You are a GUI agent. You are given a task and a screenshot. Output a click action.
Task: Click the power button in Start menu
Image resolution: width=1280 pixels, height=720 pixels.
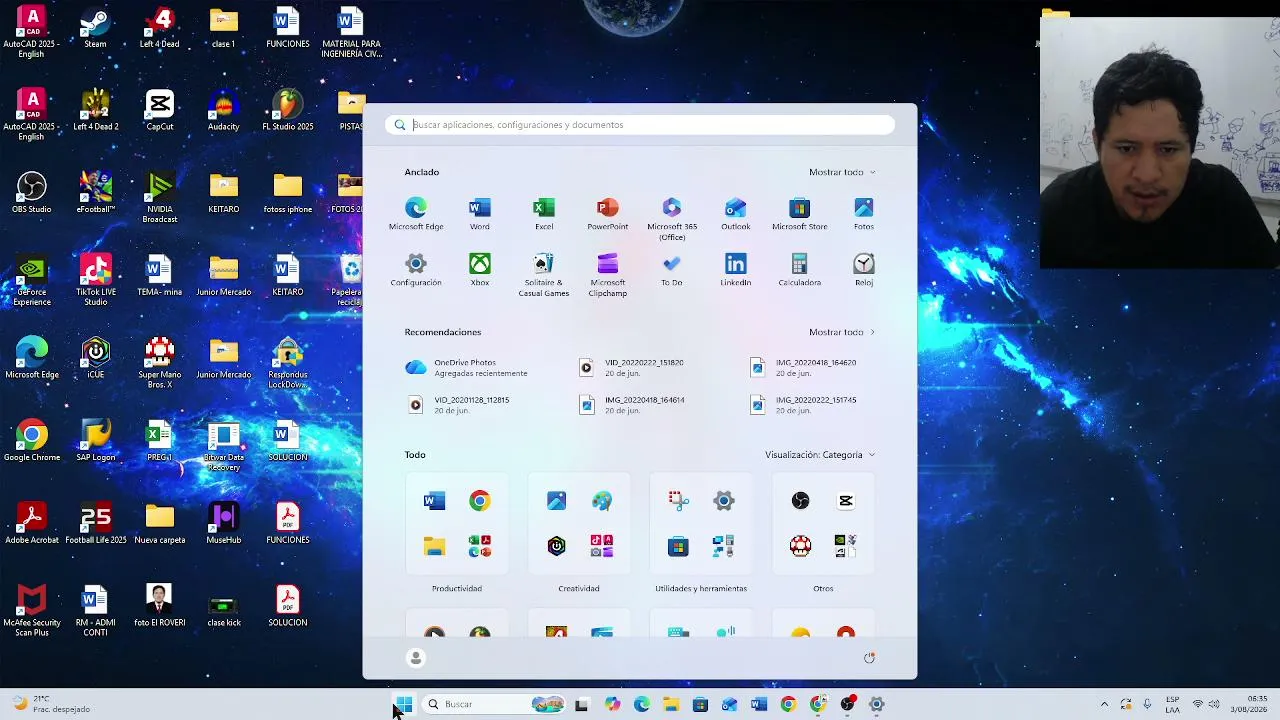tap(869, 657)
